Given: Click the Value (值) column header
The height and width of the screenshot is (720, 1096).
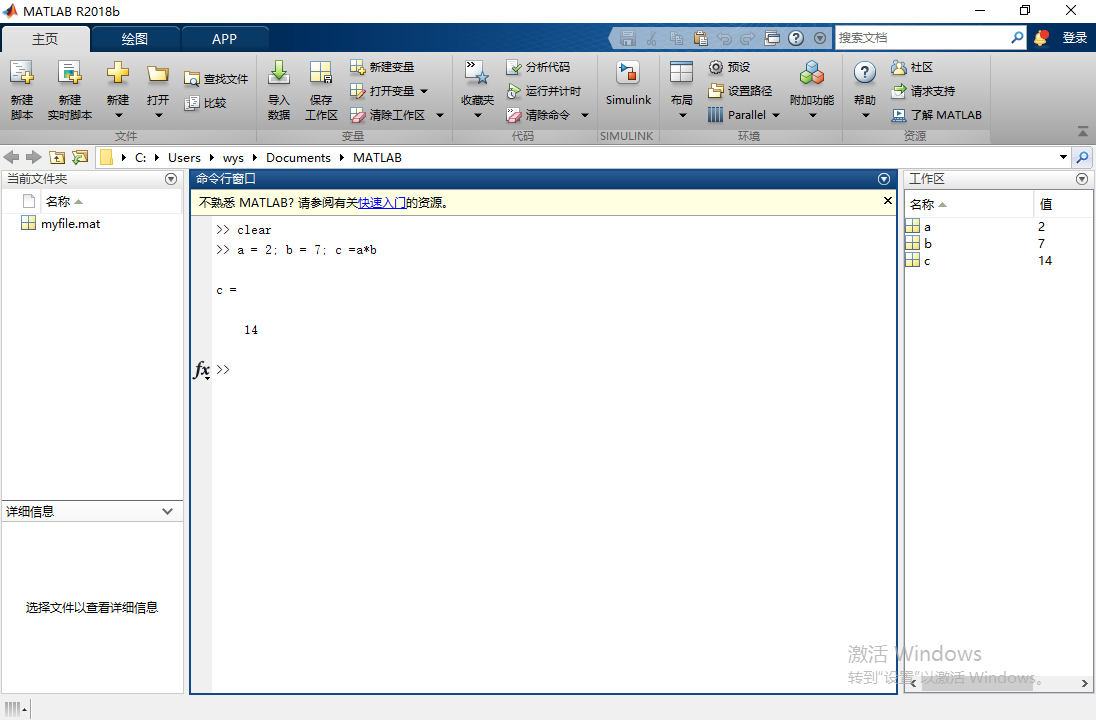Looking at the screenshot, I should [1062, 204].
